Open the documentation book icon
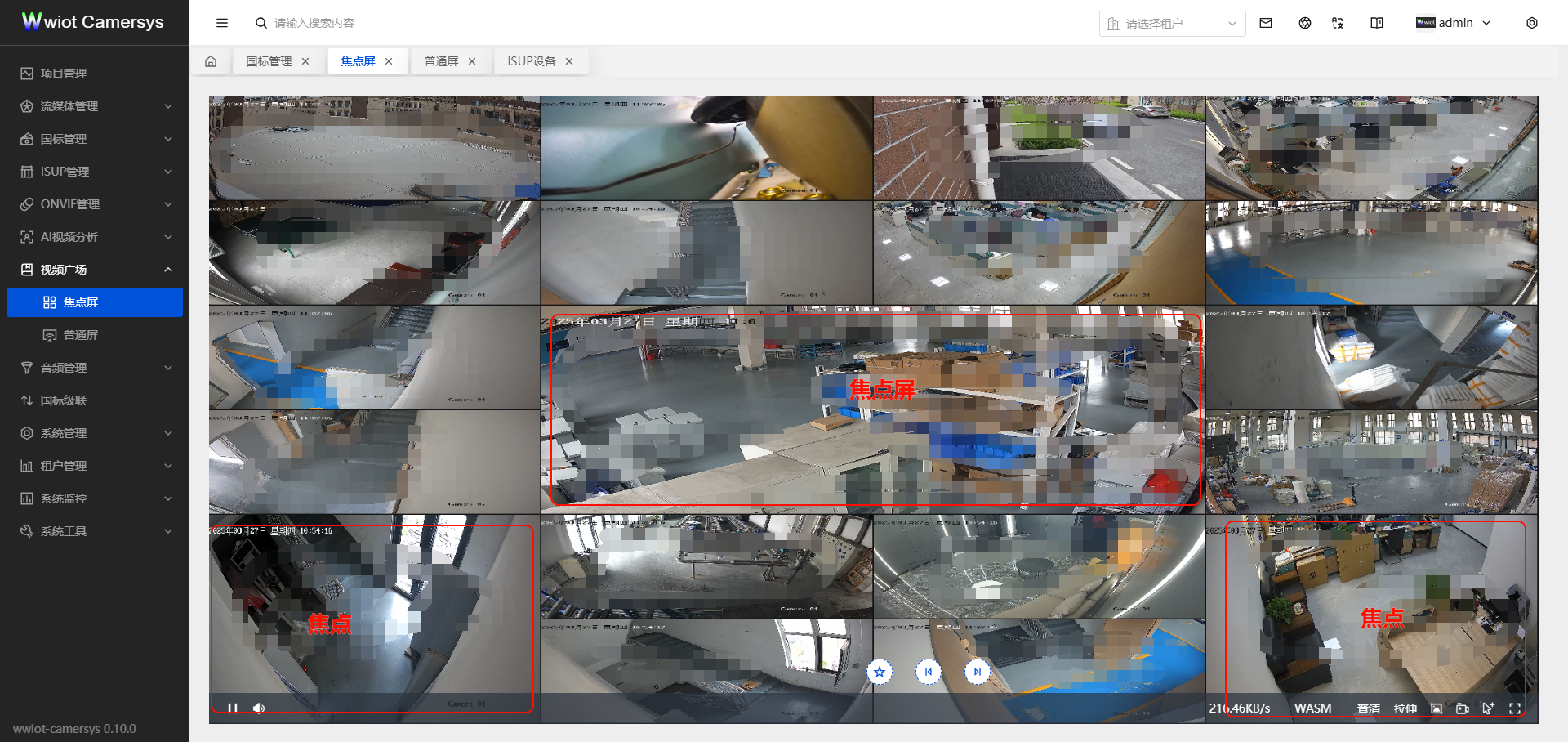 coord(1377,23)
